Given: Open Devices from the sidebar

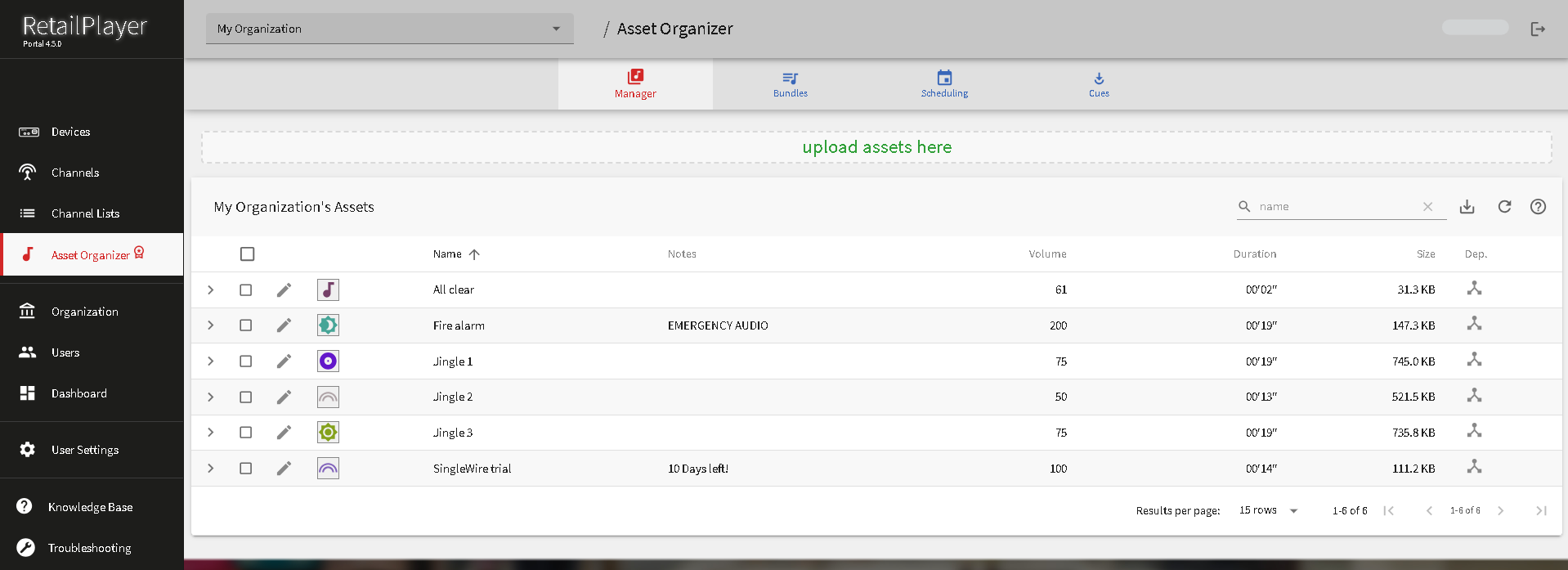Looking at the screenshot, I should point(70,132).
